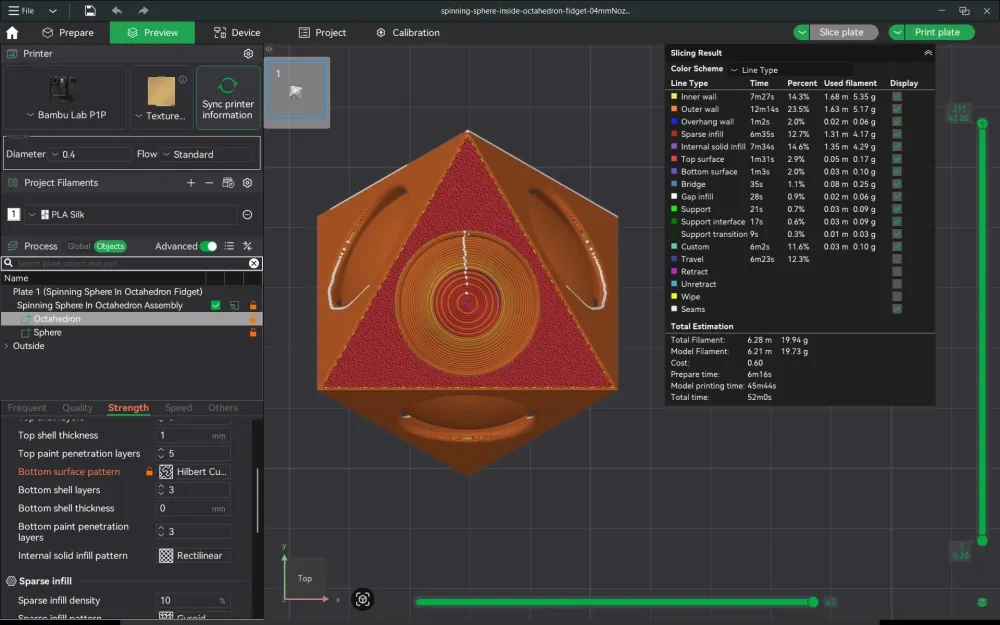Click the Undo arrow
This screenshot has height=625, width=1000.
116,10
